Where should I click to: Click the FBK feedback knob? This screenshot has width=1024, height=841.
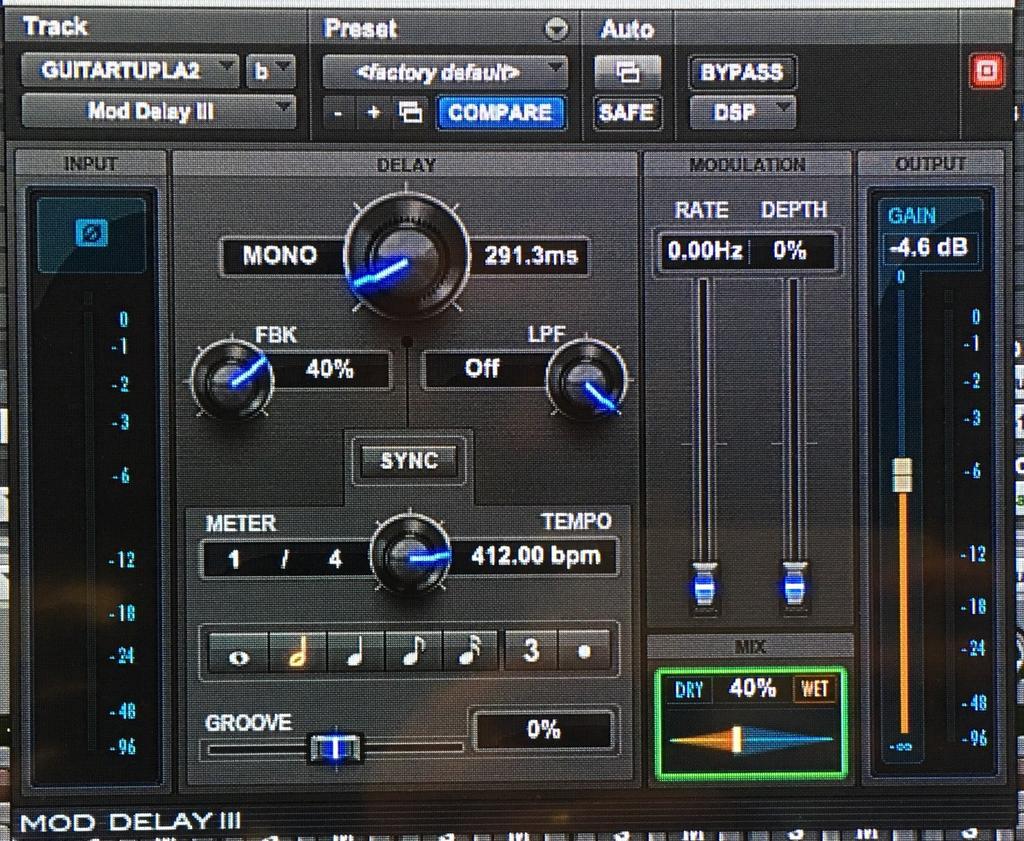[233, 379]
